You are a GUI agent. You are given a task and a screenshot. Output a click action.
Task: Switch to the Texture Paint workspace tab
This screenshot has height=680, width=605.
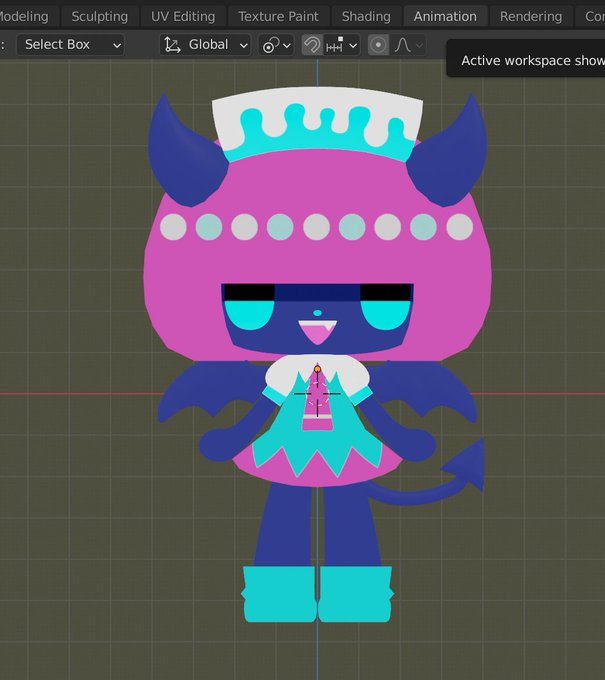coord(278,16)
